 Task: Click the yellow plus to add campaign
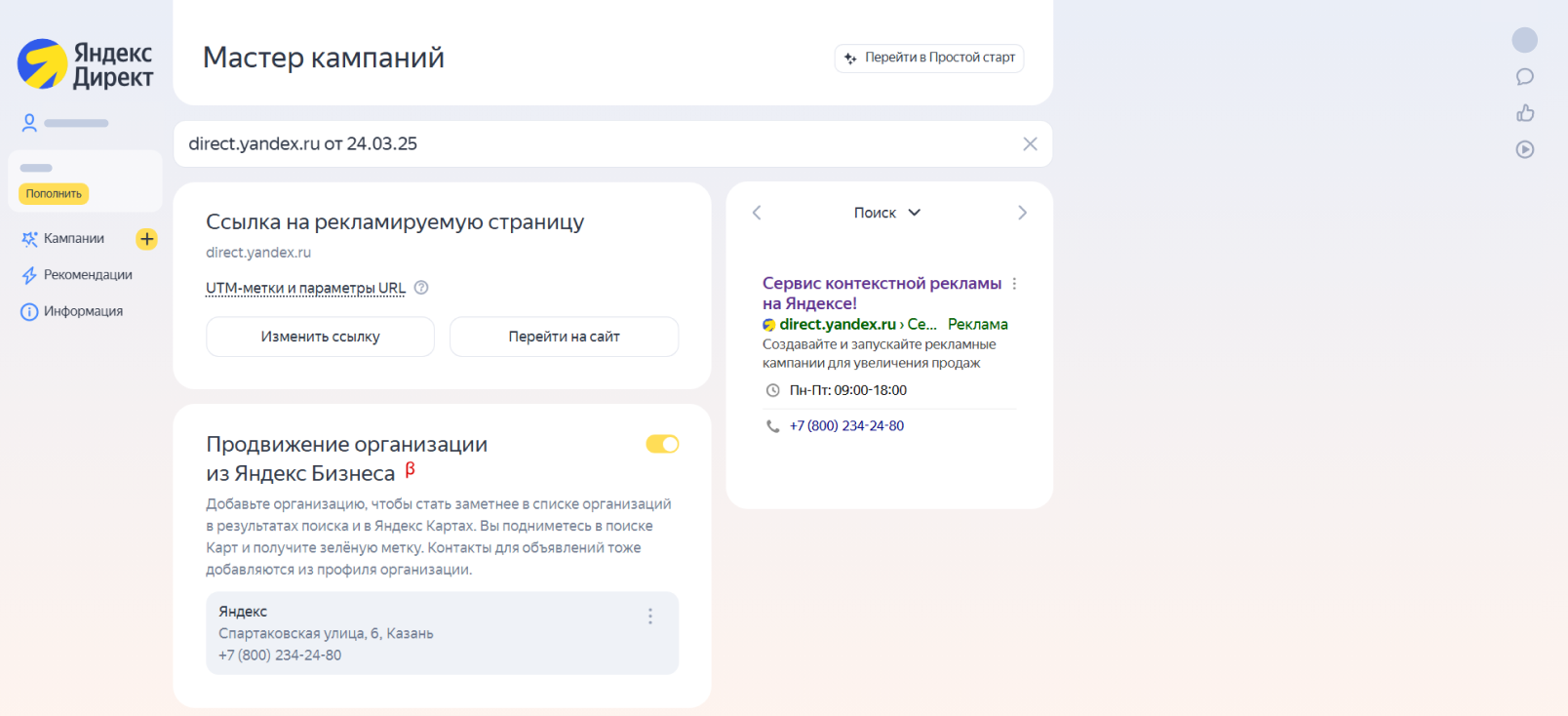pos(146,239)
